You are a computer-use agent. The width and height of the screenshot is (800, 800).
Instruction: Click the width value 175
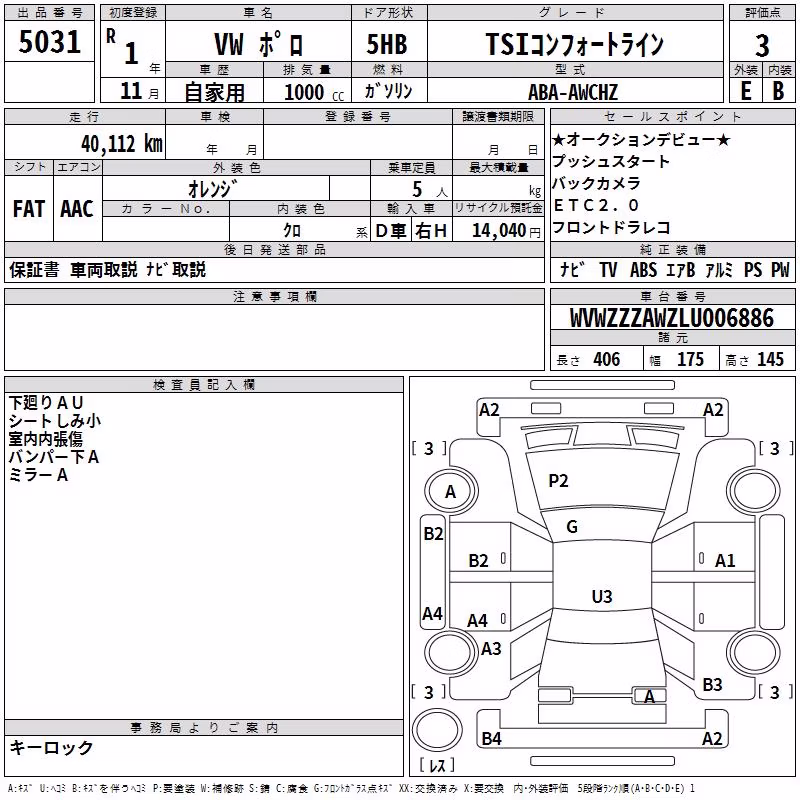pos(690,359)
